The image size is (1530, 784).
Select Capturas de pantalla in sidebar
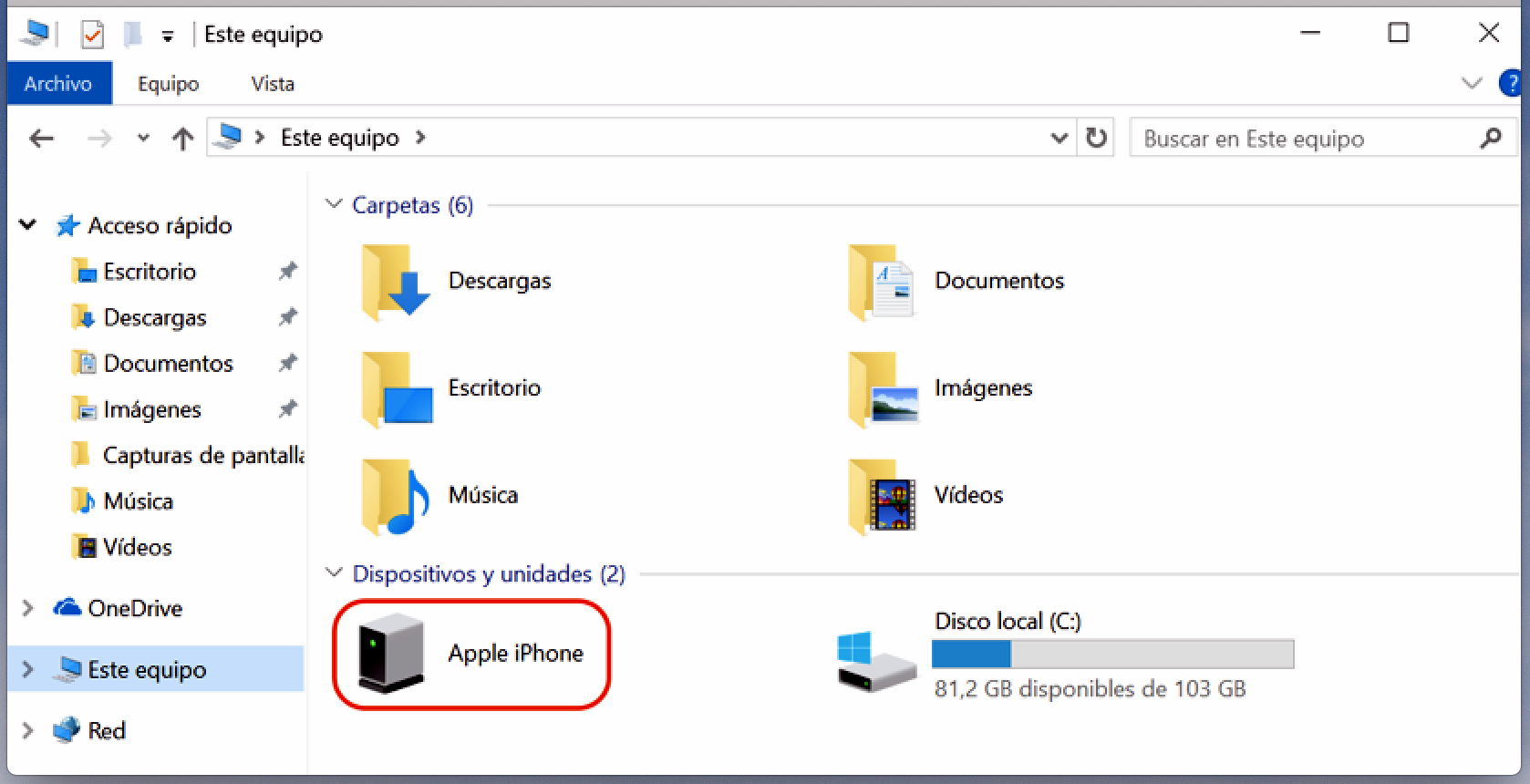203,456
